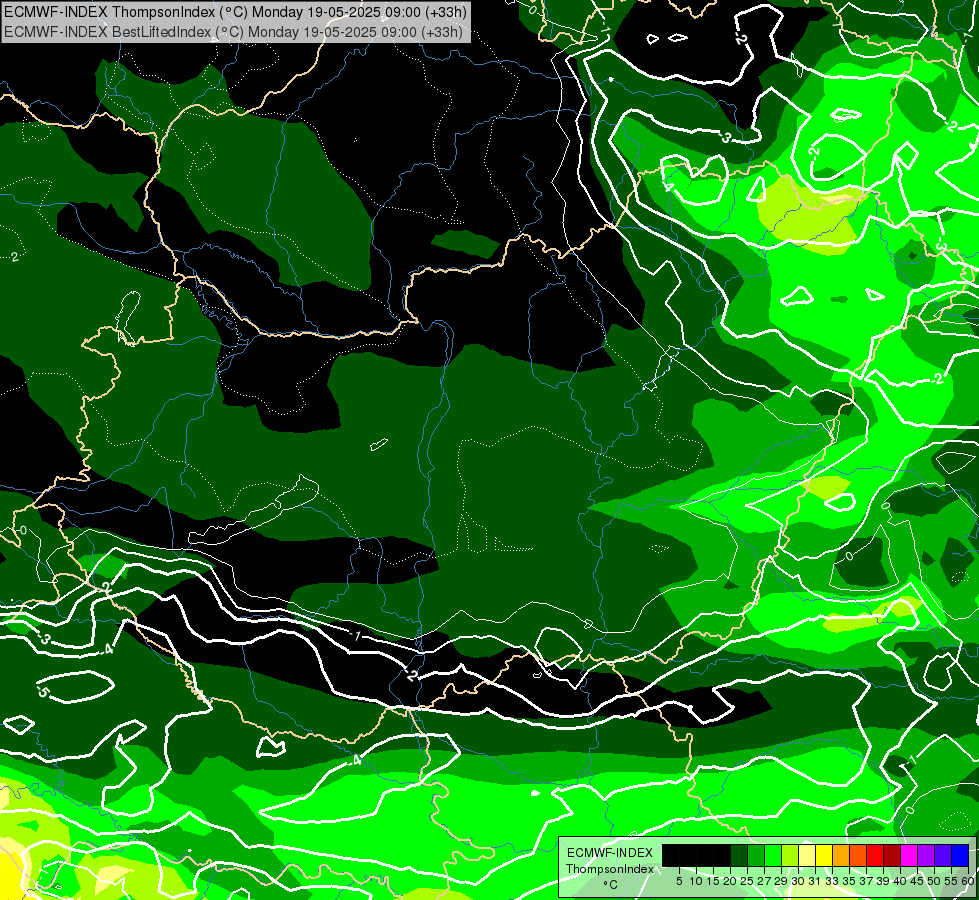Image resolution: width=979 pixels, height=900 pixels.
Task: Click legend scale value 30
Action: point(797,881)
